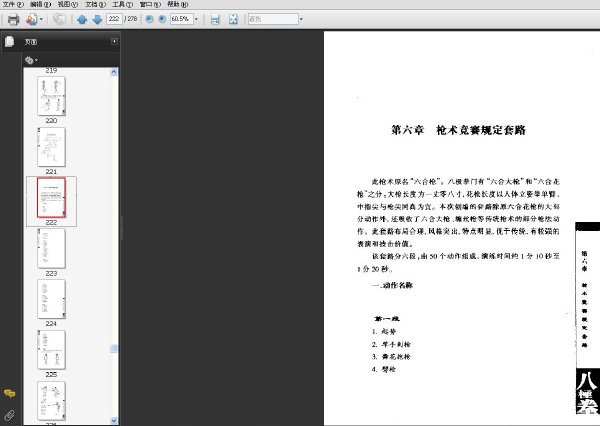The height and width of the screenshot is (426, 600).
Task: Open the attachments paperclip panel icon
Action: (x=10, y=415)
